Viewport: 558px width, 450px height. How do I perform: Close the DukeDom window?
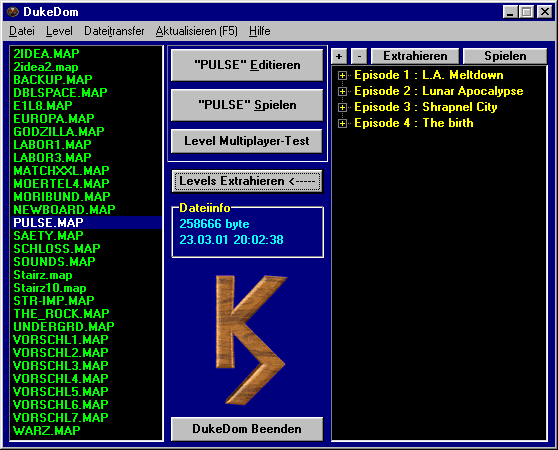pos(544,12)
